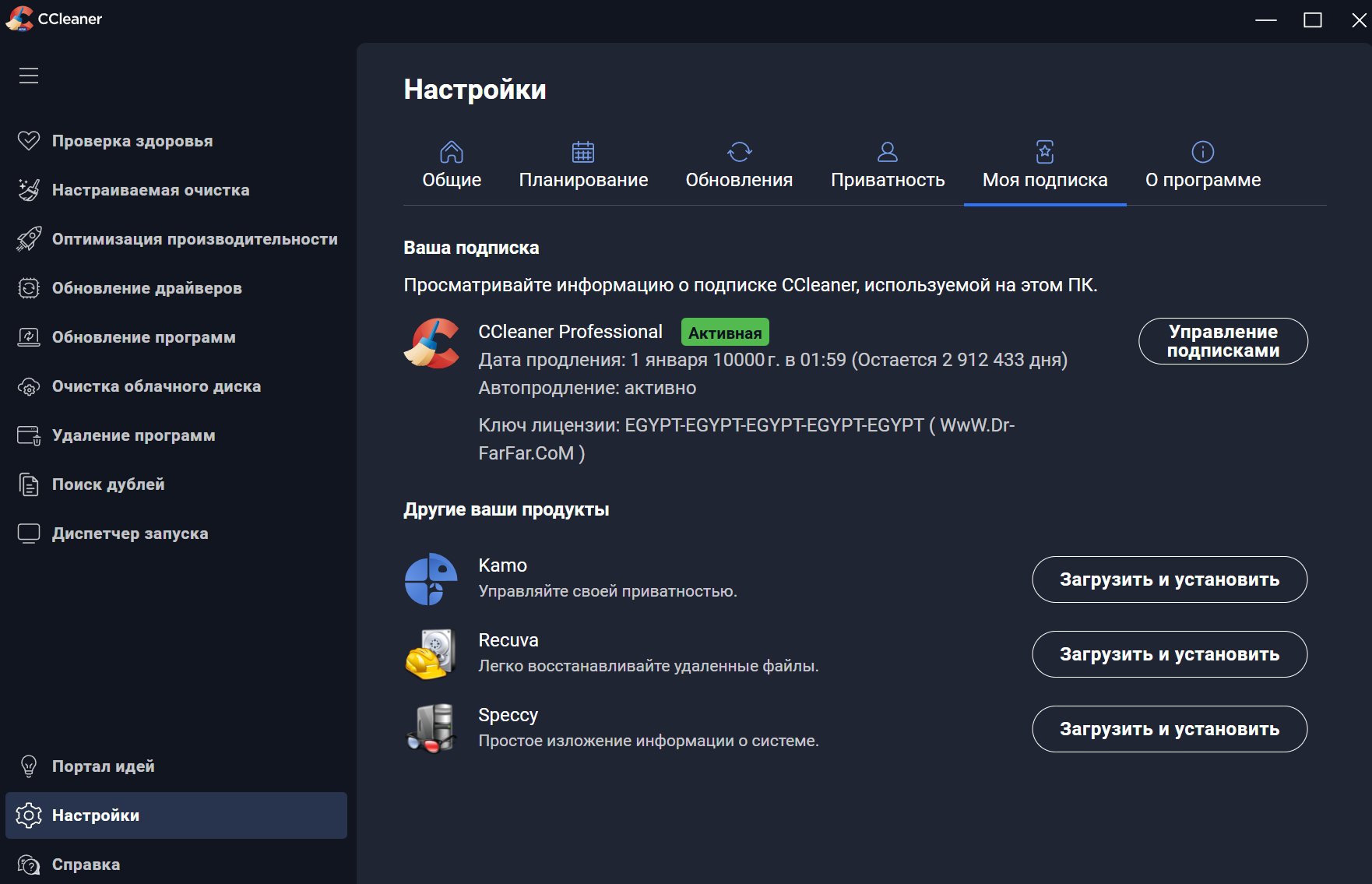Open the О программе tab
This screenshot has width=1372, height=884.
[1202, 166]
